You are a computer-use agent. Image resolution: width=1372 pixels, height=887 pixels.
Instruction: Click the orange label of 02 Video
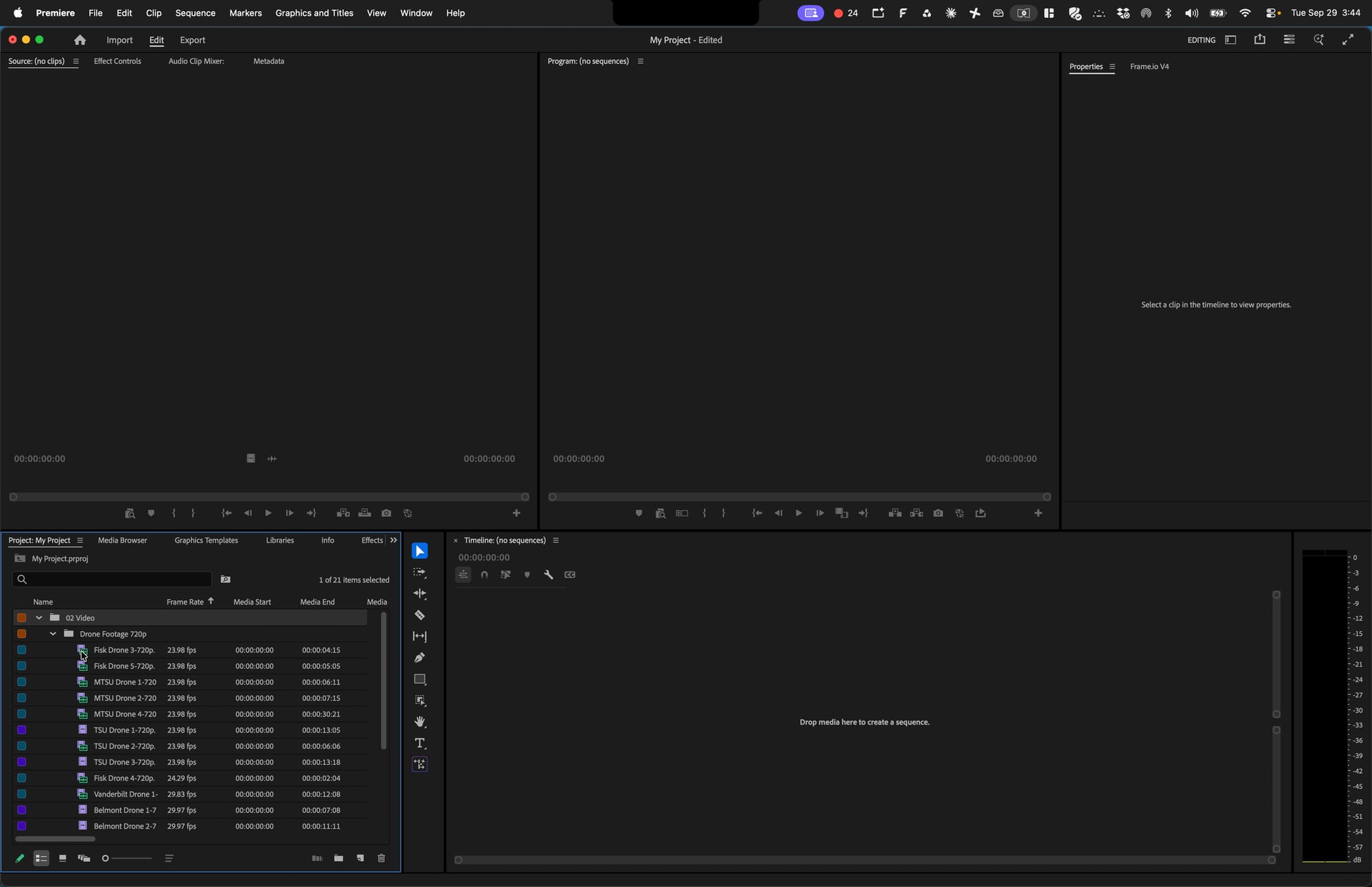(x=22, y=617)
